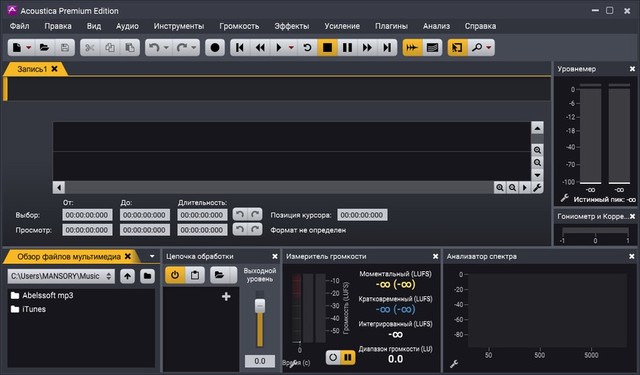Redo the Просмотр view change
The width and height of the screenshot is (640, 375).
pos(255,229)
